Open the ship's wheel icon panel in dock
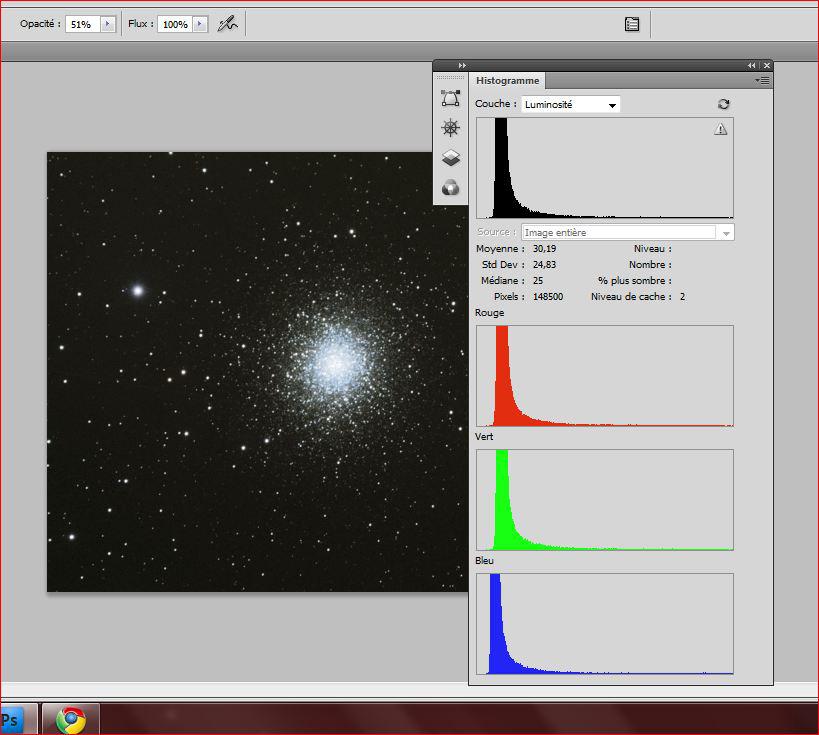819x735 pixels. point(451,128)
